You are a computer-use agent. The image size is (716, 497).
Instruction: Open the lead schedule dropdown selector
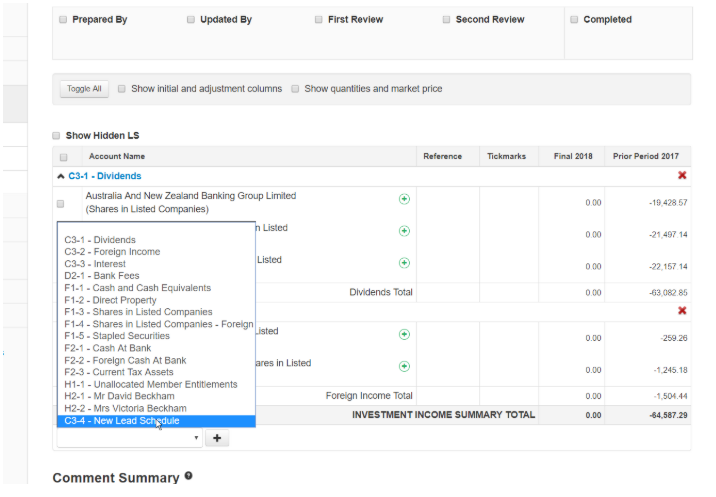pyautogui.click(x=130, y=438)
